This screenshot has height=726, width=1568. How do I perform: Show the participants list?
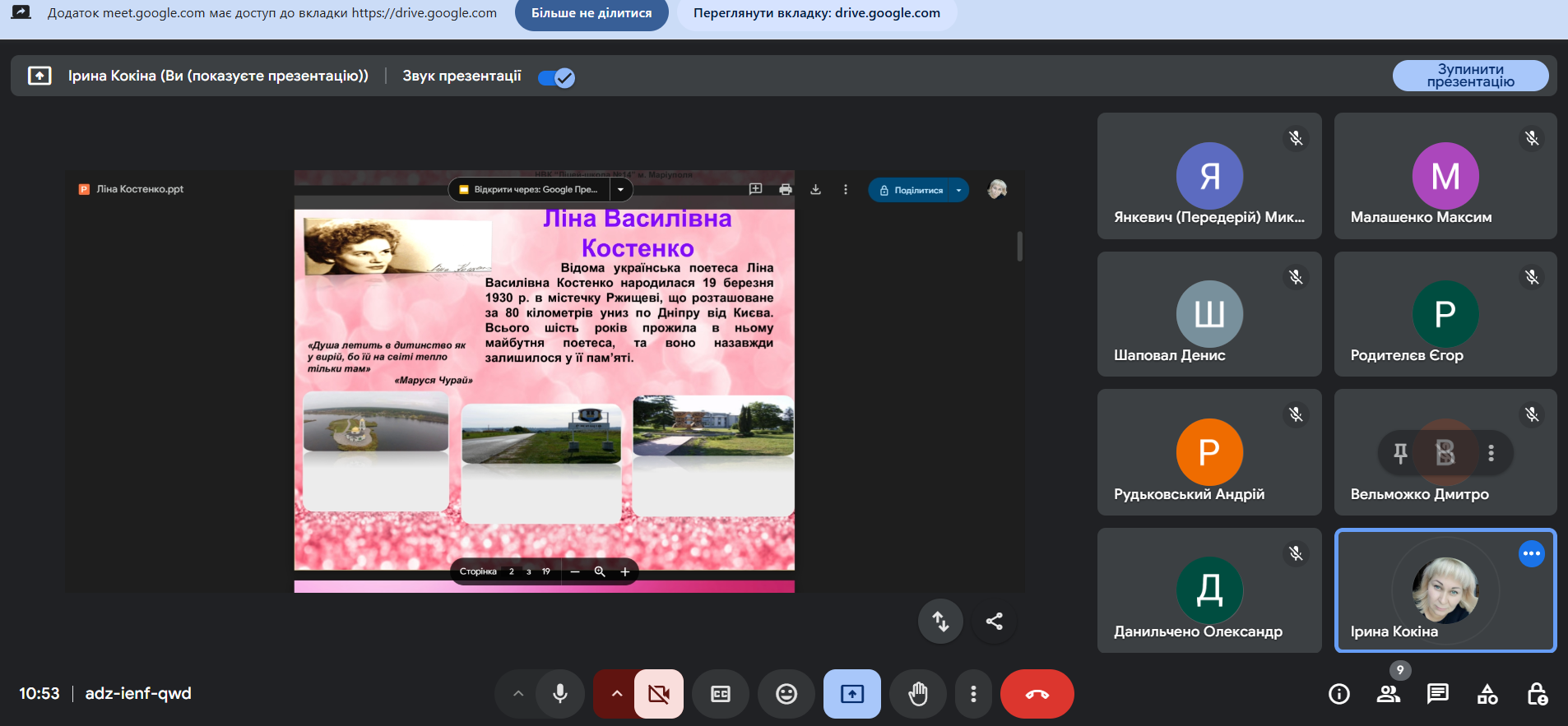(x=1389, y=694)
